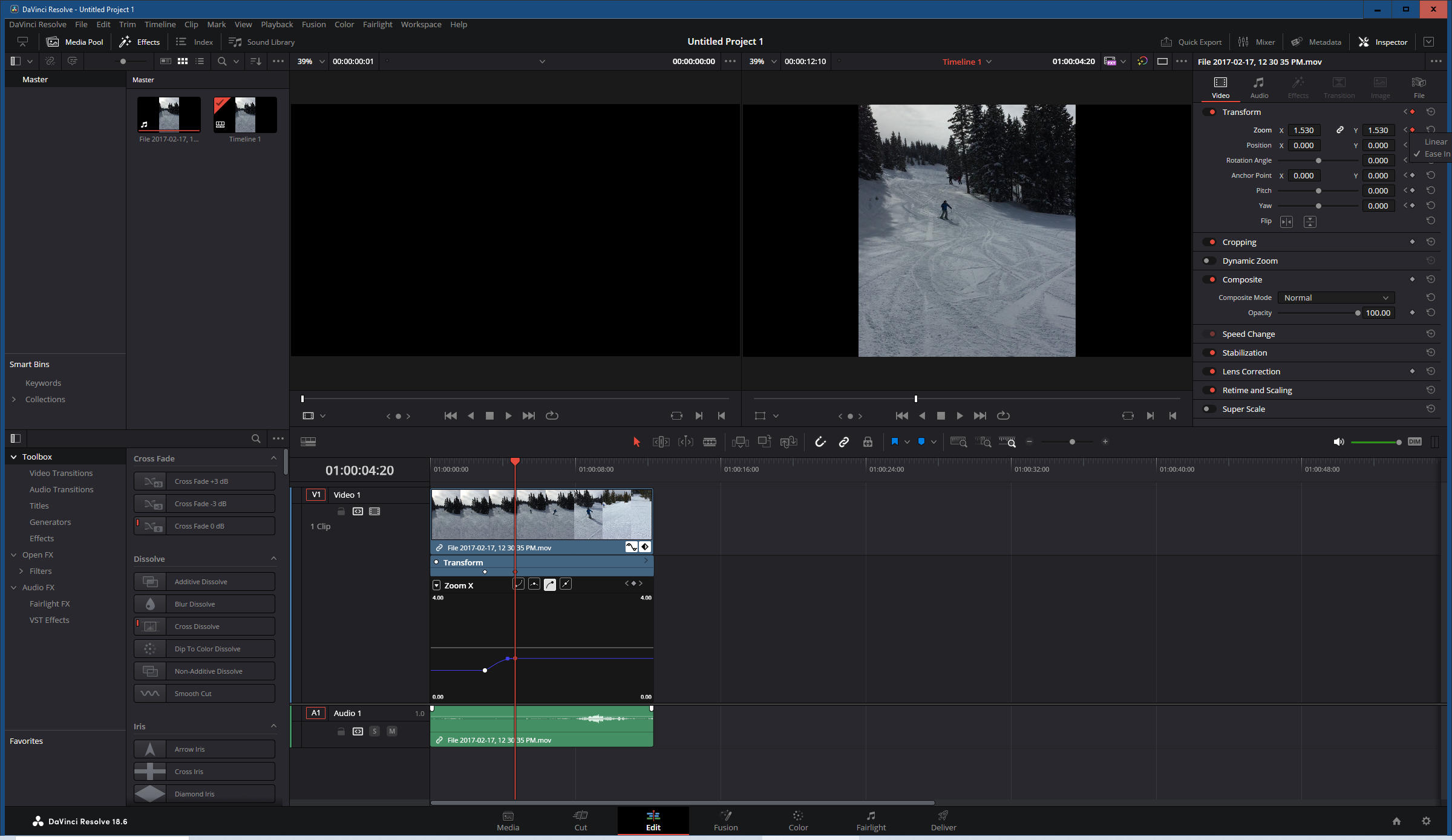This screenshot has height=840, width=1452.
Task: Enable the Super Scale toggle
Action: (1210, 409)
